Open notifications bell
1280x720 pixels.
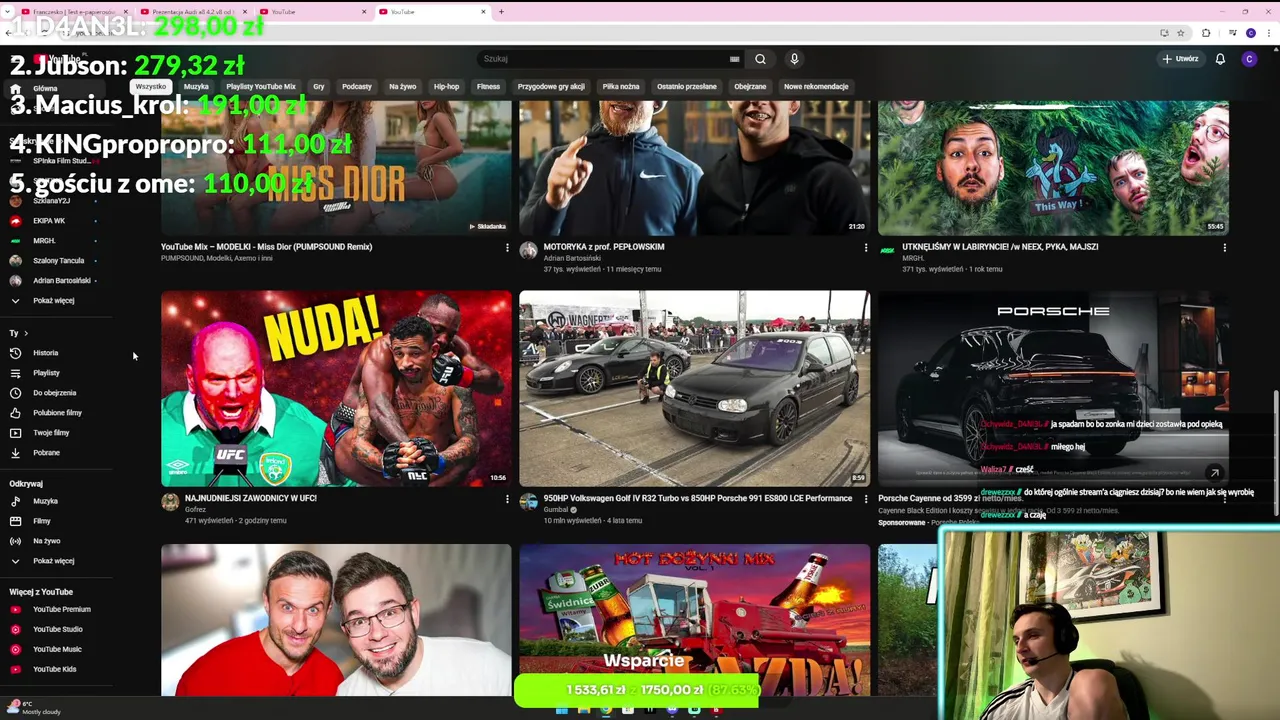pos(1220,59)
